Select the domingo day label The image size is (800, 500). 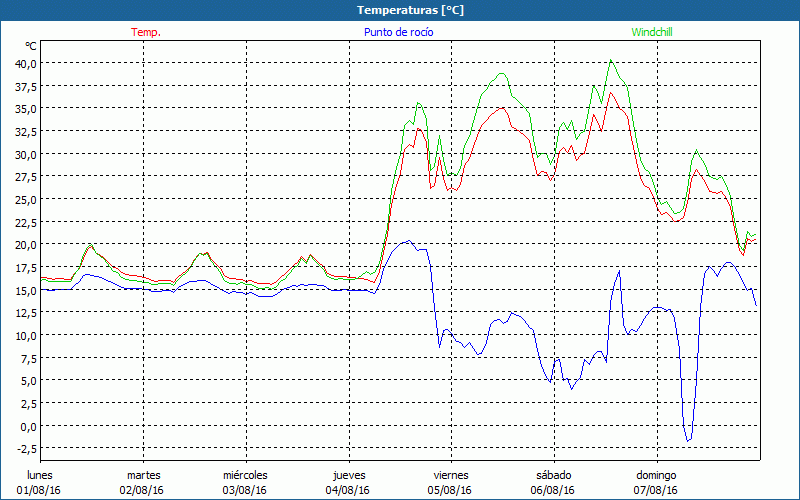tap(656, 475)
